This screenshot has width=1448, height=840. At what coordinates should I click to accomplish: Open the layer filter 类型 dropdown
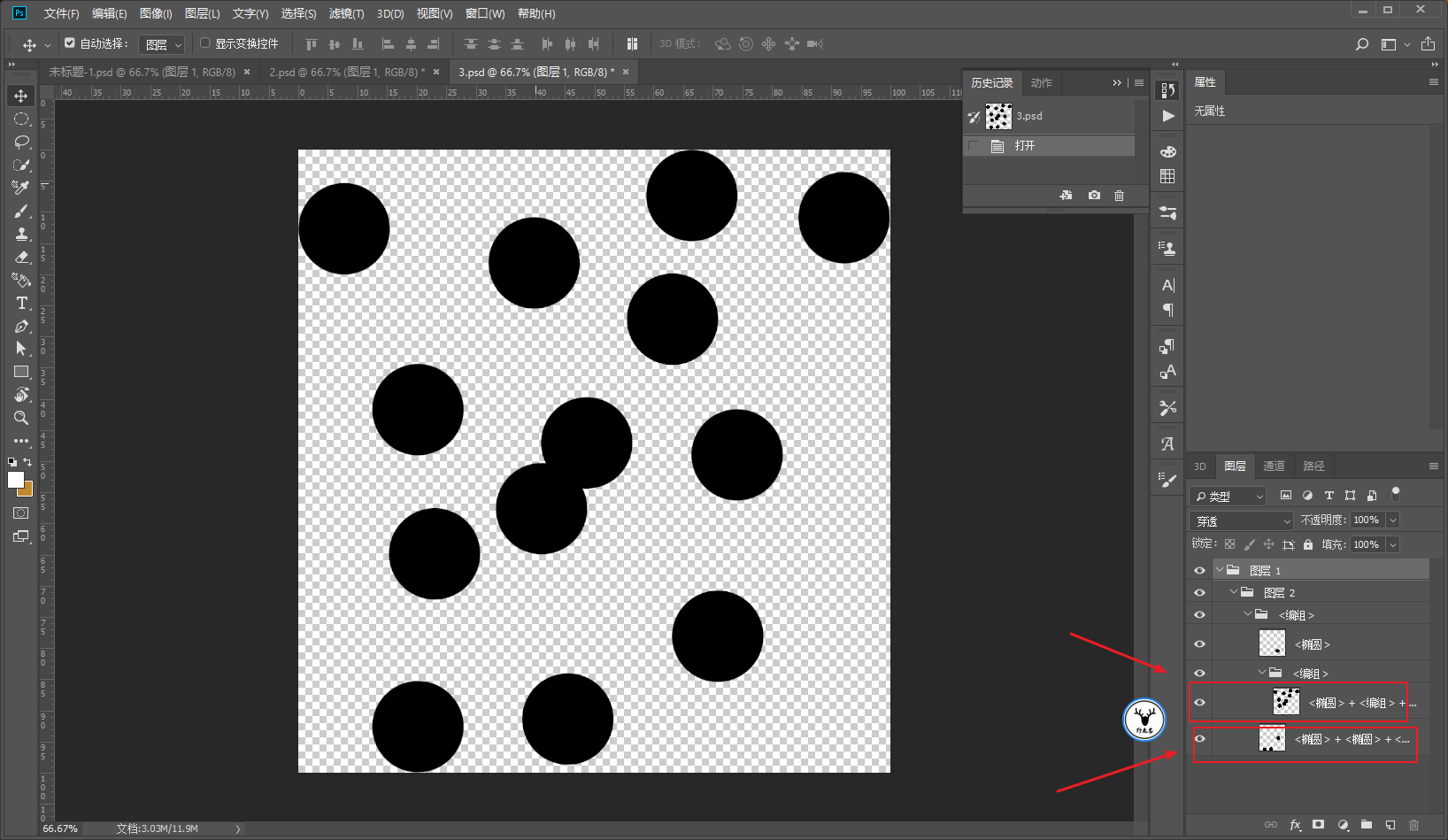pyautogui.click(x=1228, y=496)
